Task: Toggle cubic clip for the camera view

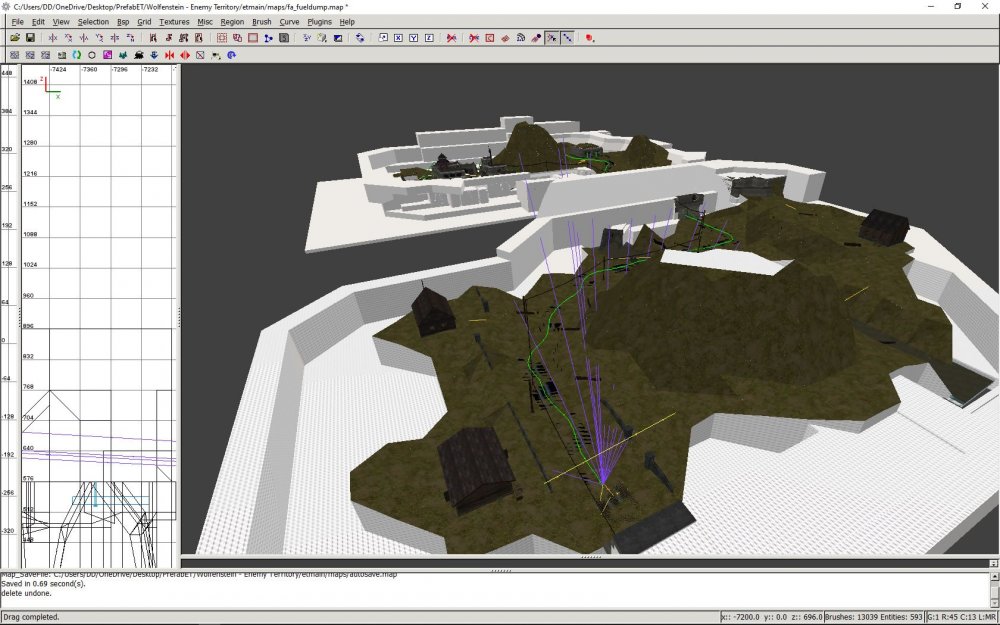Action: click(x=337, y=38)
